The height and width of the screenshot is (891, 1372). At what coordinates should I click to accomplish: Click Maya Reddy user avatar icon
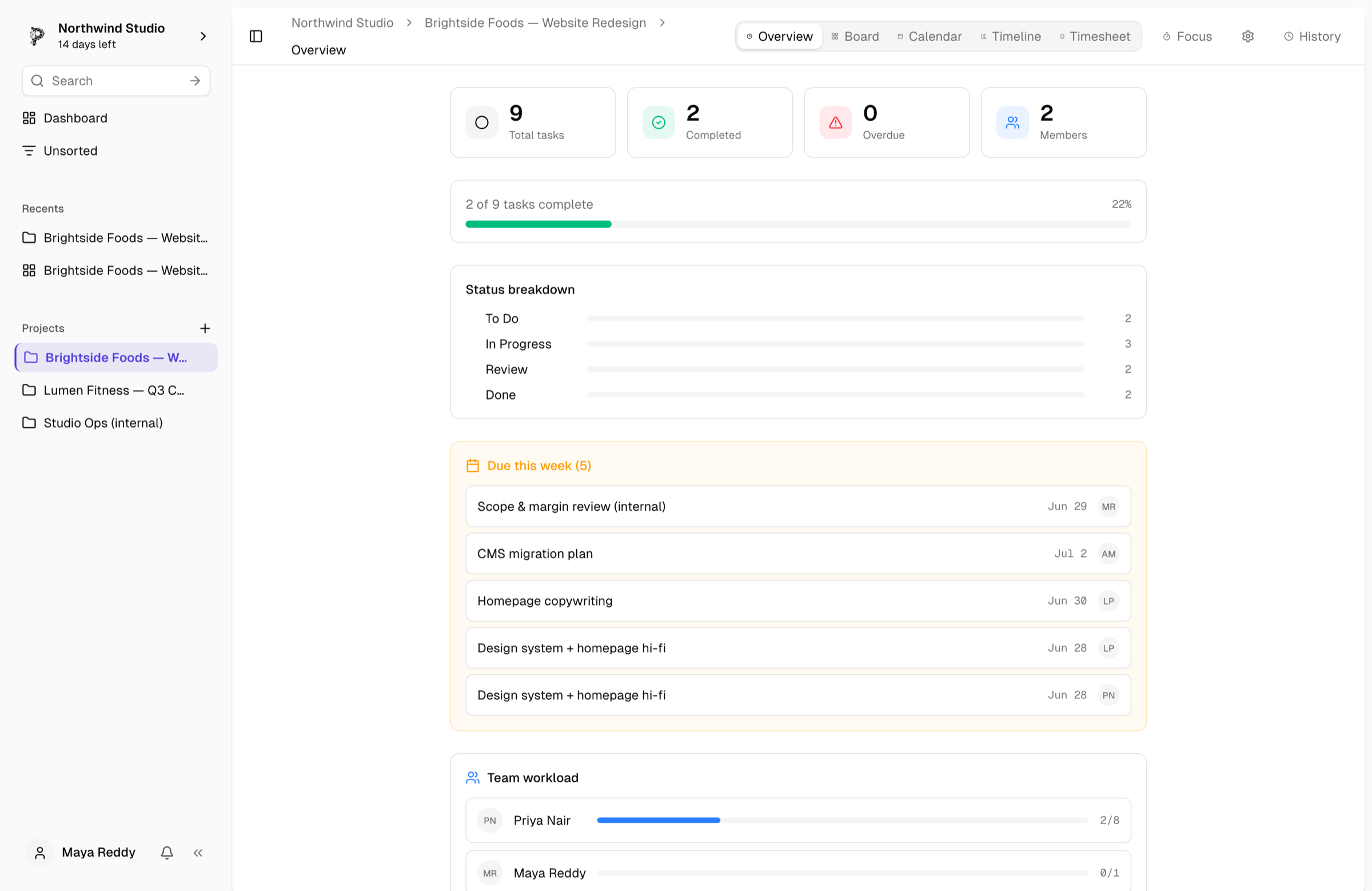pyautogui.click(x=40, y=852)
